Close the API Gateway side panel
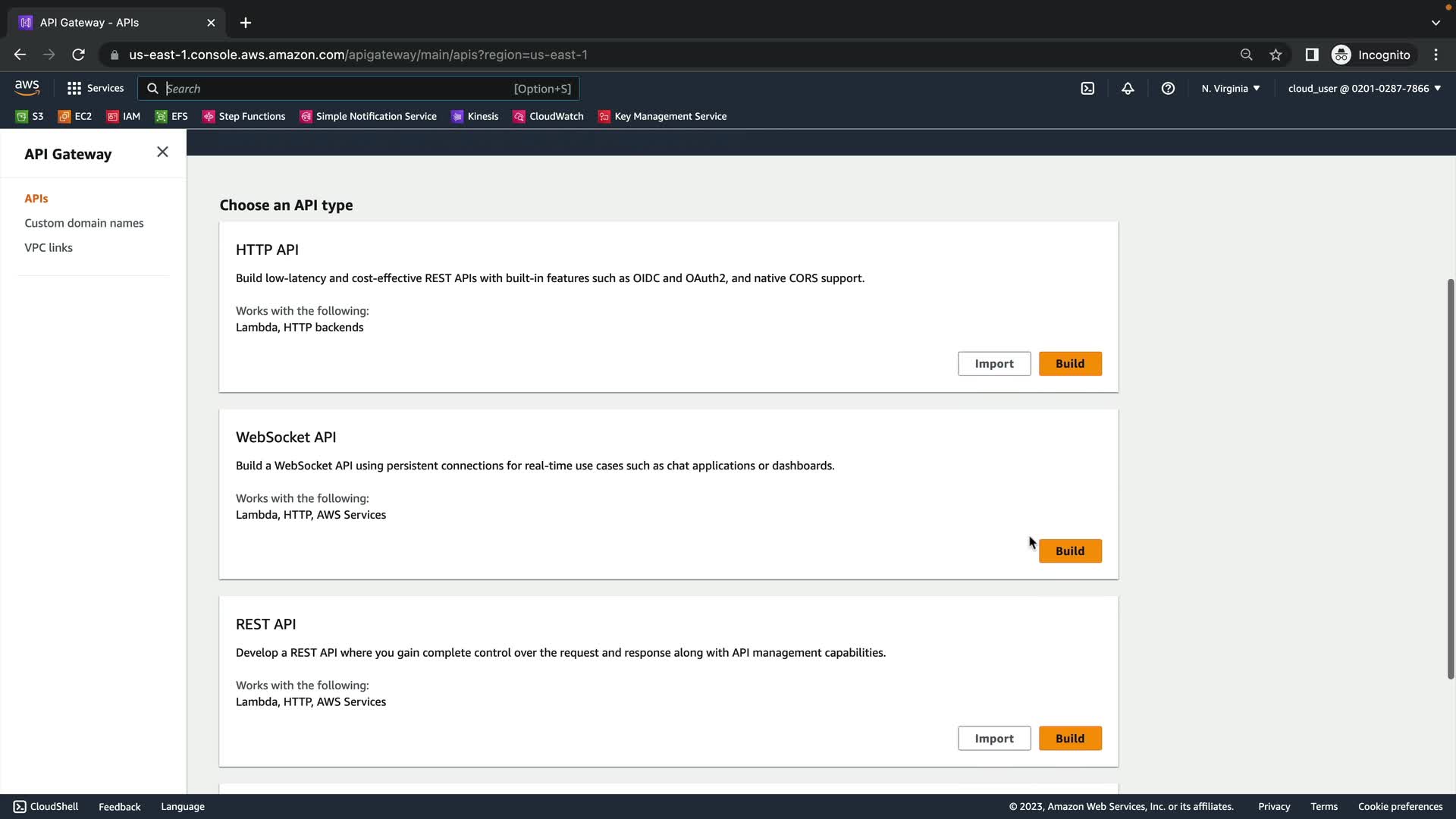 162,152
